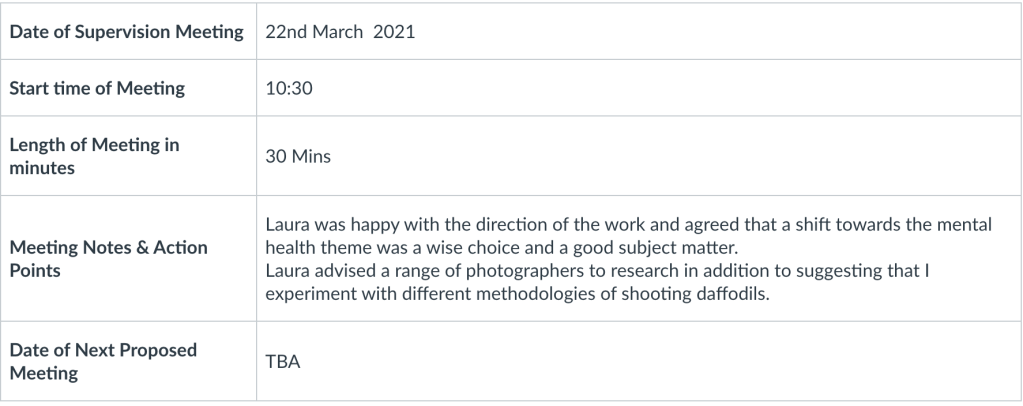
Task: Click the "Date of Next Proposed Meeting" label
Action: (103, 360)
